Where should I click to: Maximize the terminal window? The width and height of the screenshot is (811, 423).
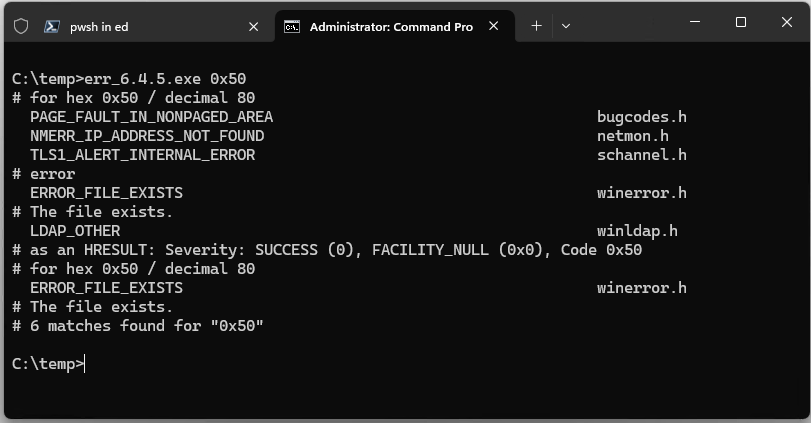(741, 22)
